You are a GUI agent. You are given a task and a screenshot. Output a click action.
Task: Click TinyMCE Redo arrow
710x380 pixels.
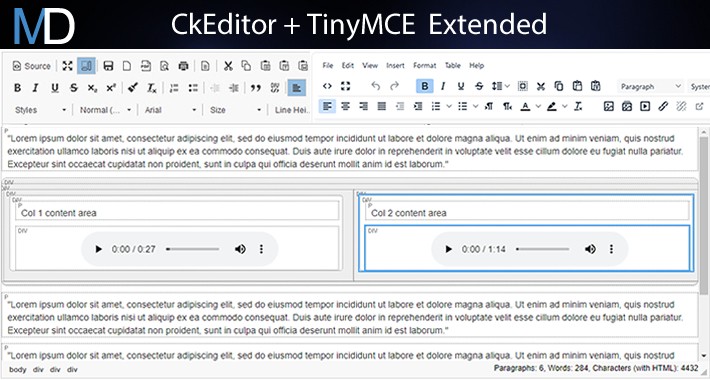pos(394,86)
